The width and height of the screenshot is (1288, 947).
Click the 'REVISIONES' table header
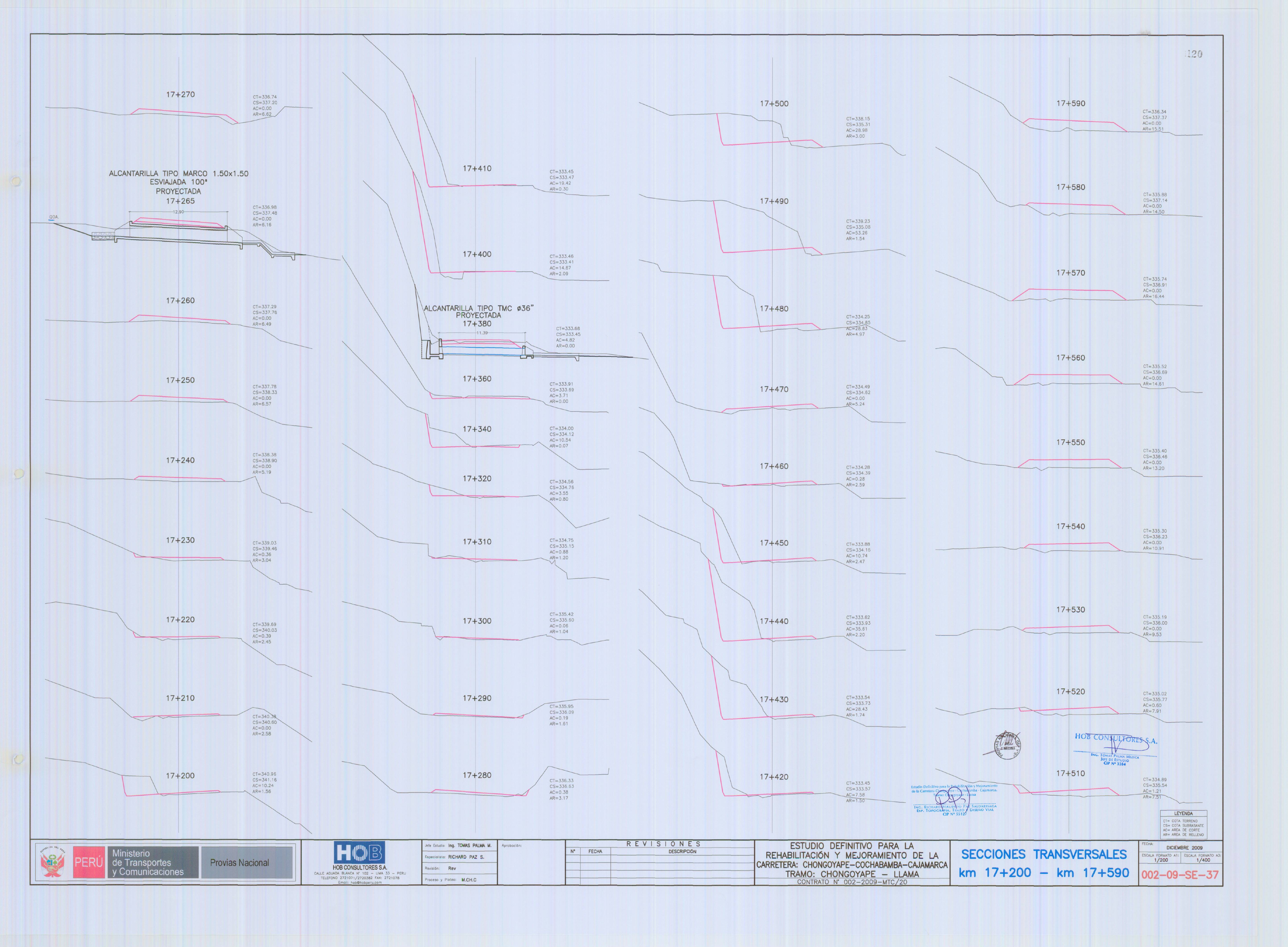pos(663,844)
